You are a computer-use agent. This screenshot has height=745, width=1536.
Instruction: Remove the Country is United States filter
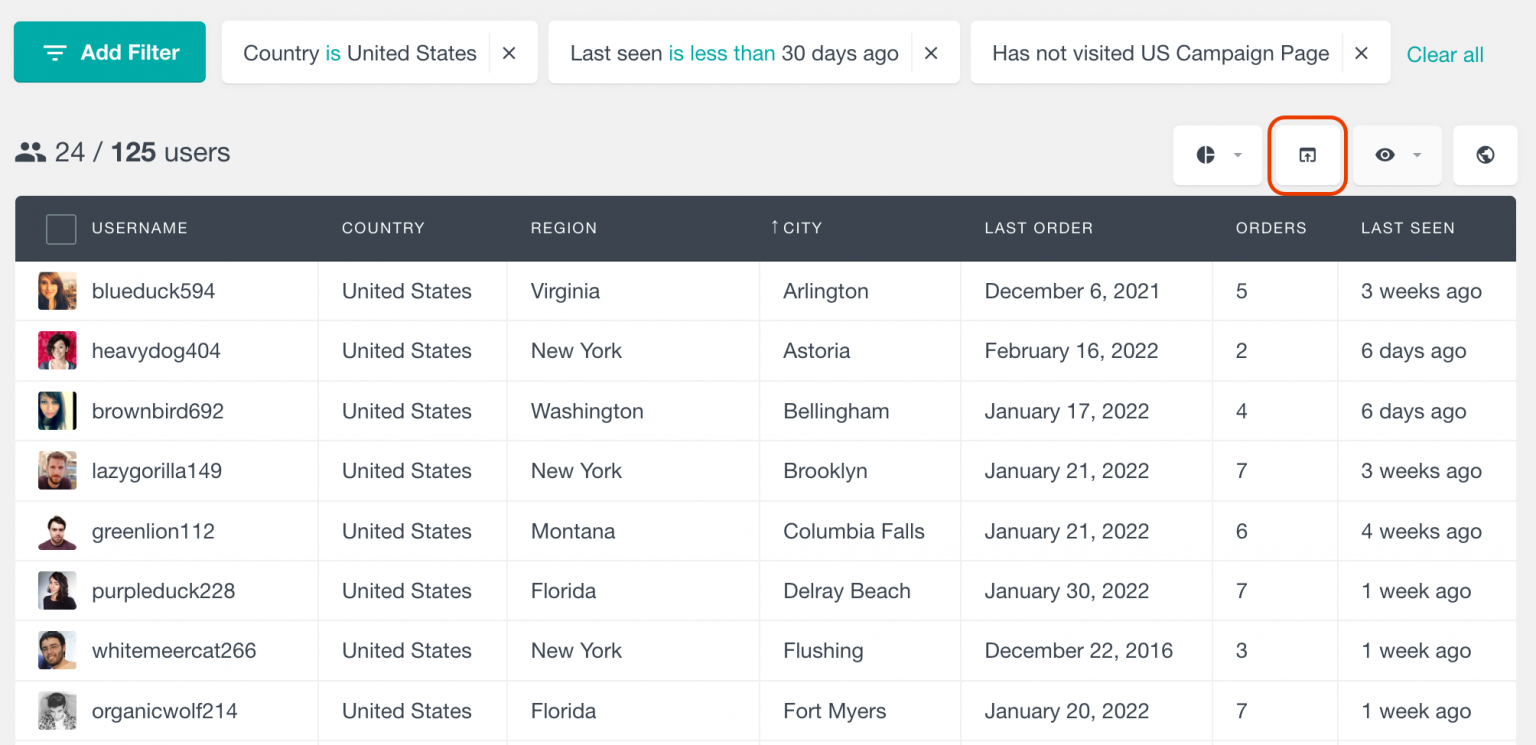pos(510,53)
